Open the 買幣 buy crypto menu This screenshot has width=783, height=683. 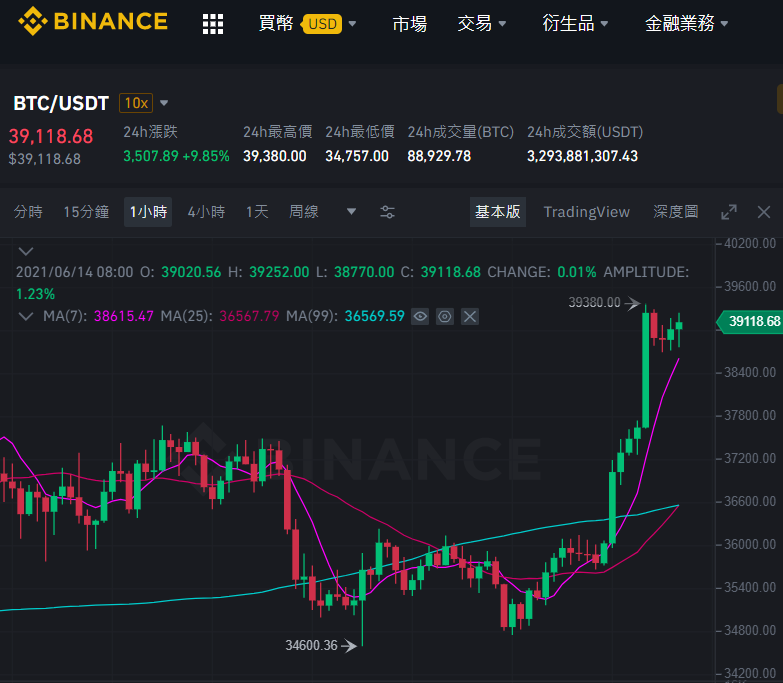[x=276, y=23]
